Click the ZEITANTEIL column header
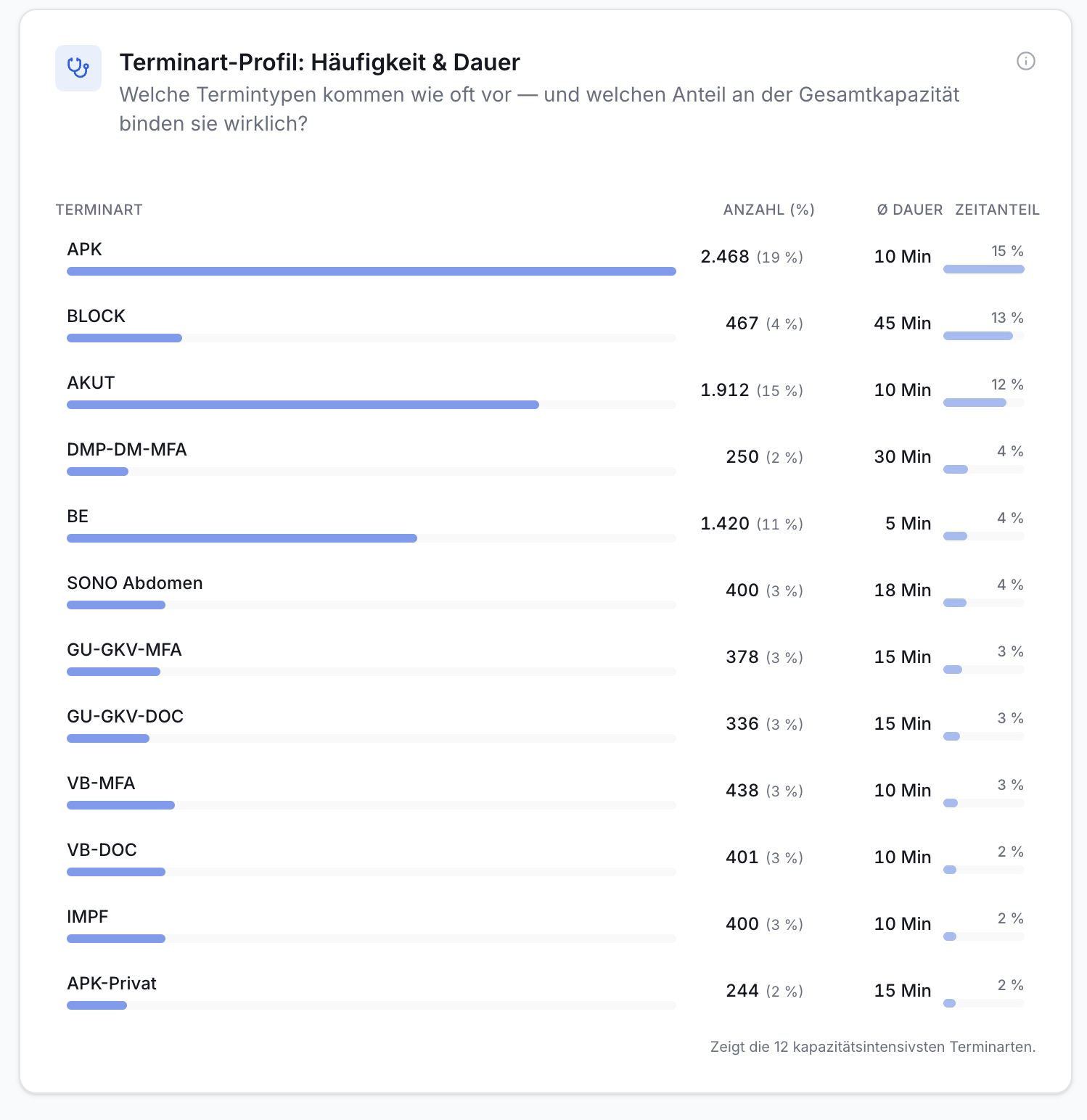 click(997, 210)
